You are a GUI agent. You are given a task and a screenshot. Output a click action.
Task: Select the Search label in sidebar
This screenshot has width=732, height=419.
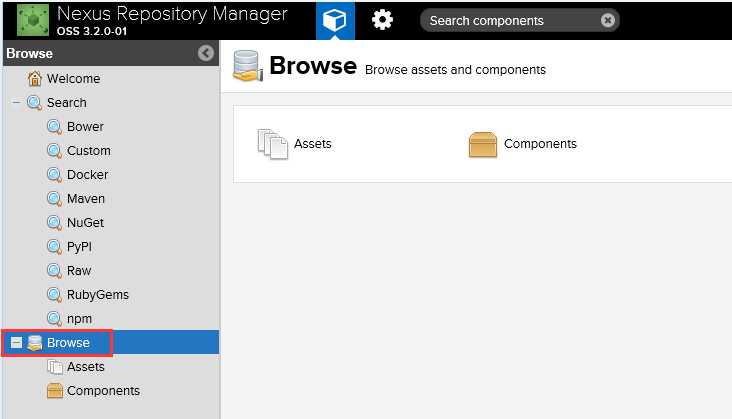67,103
